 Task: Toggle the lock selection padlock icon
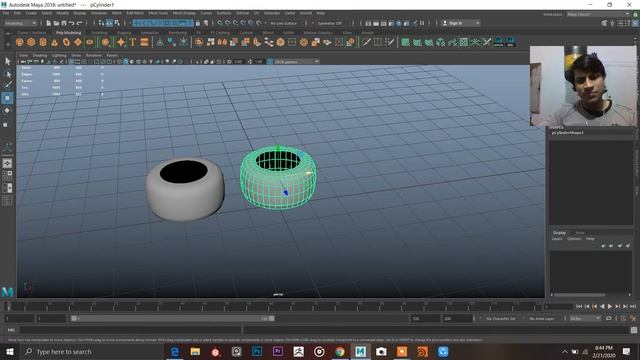click(x=198, y=23)
